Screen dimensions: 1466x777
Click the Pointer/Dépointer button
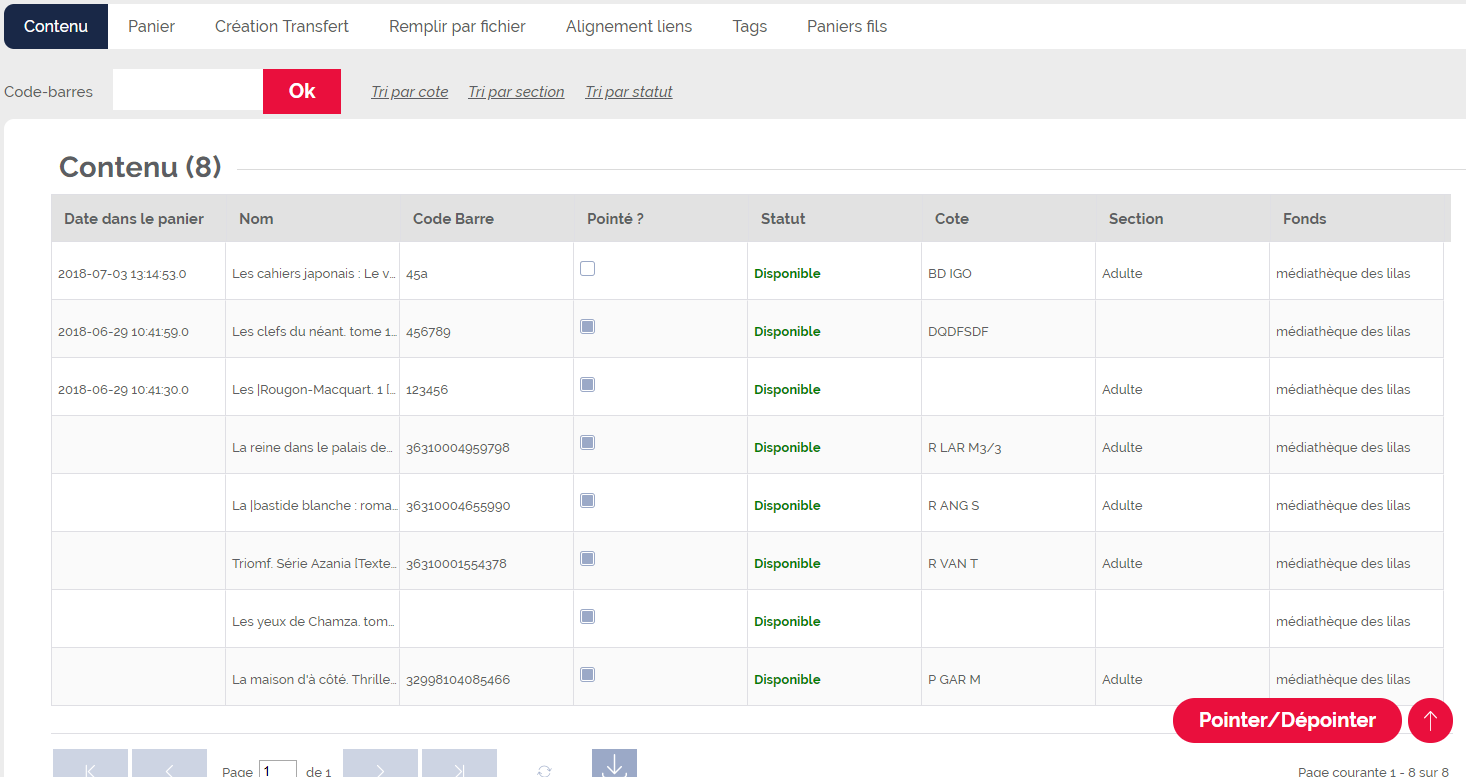pyautogui.click(x=1287, y=720)
